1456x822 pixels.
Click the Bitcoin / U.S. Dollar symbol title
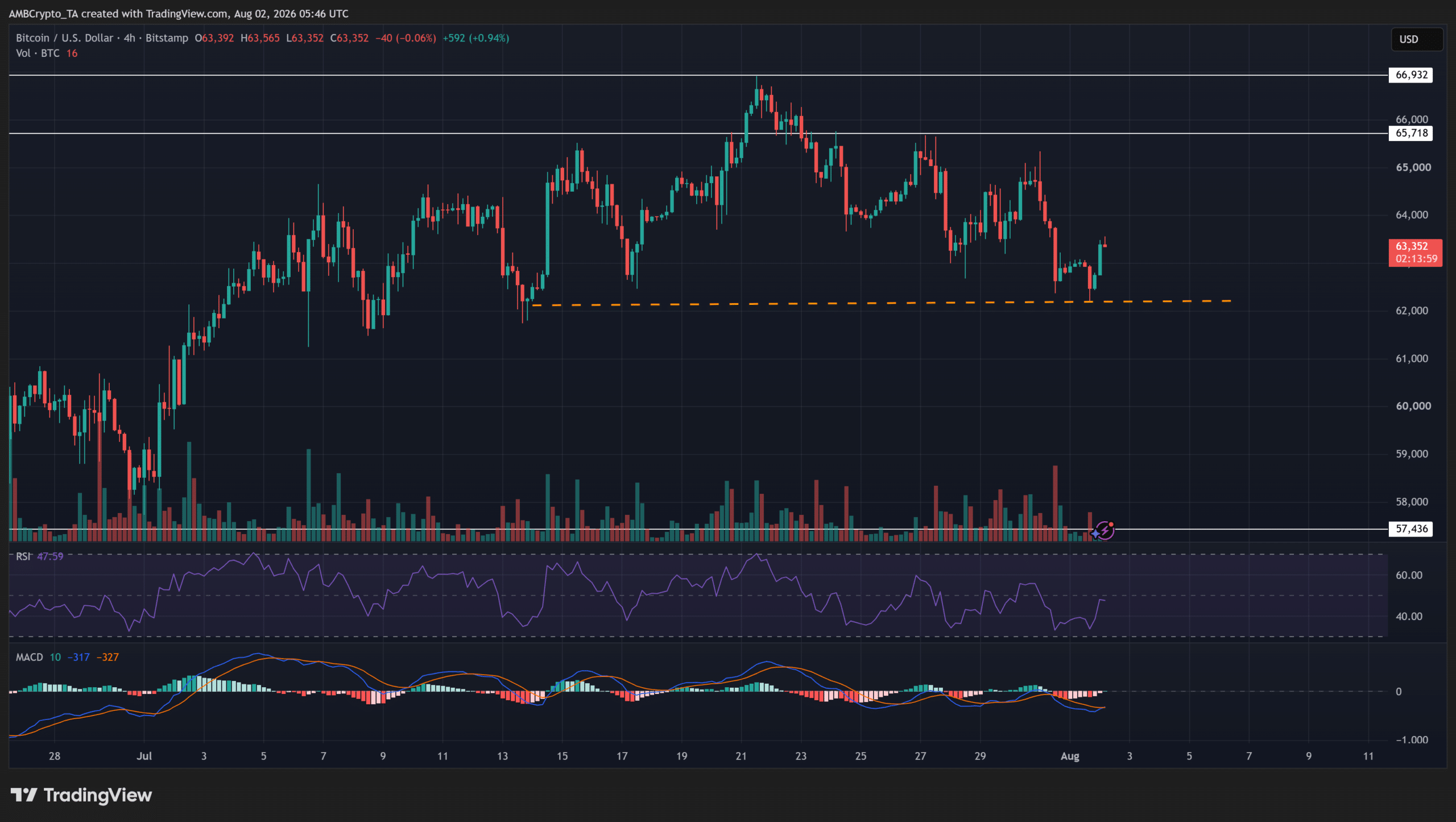pyautogui.click(x=64, y=38)
